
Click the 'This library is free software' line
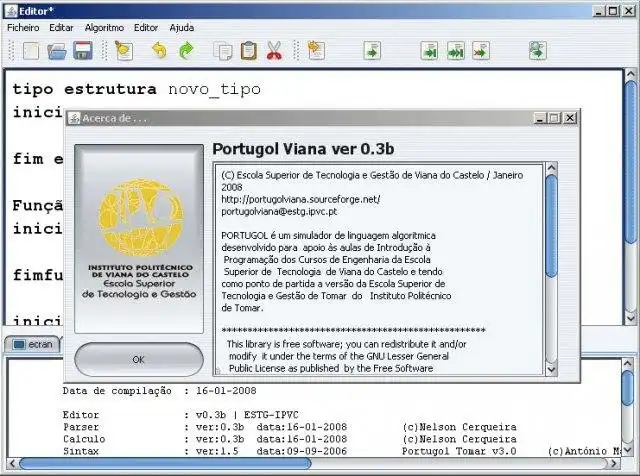point(347,344)
